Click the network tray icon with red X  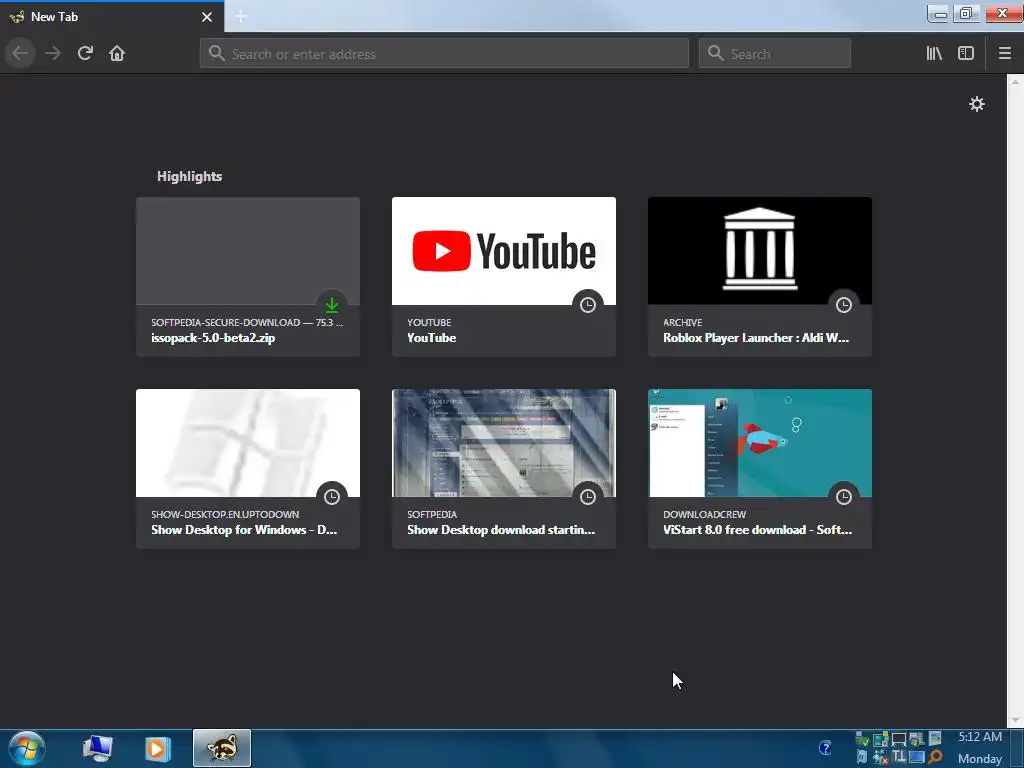click(x=880, y=757)
